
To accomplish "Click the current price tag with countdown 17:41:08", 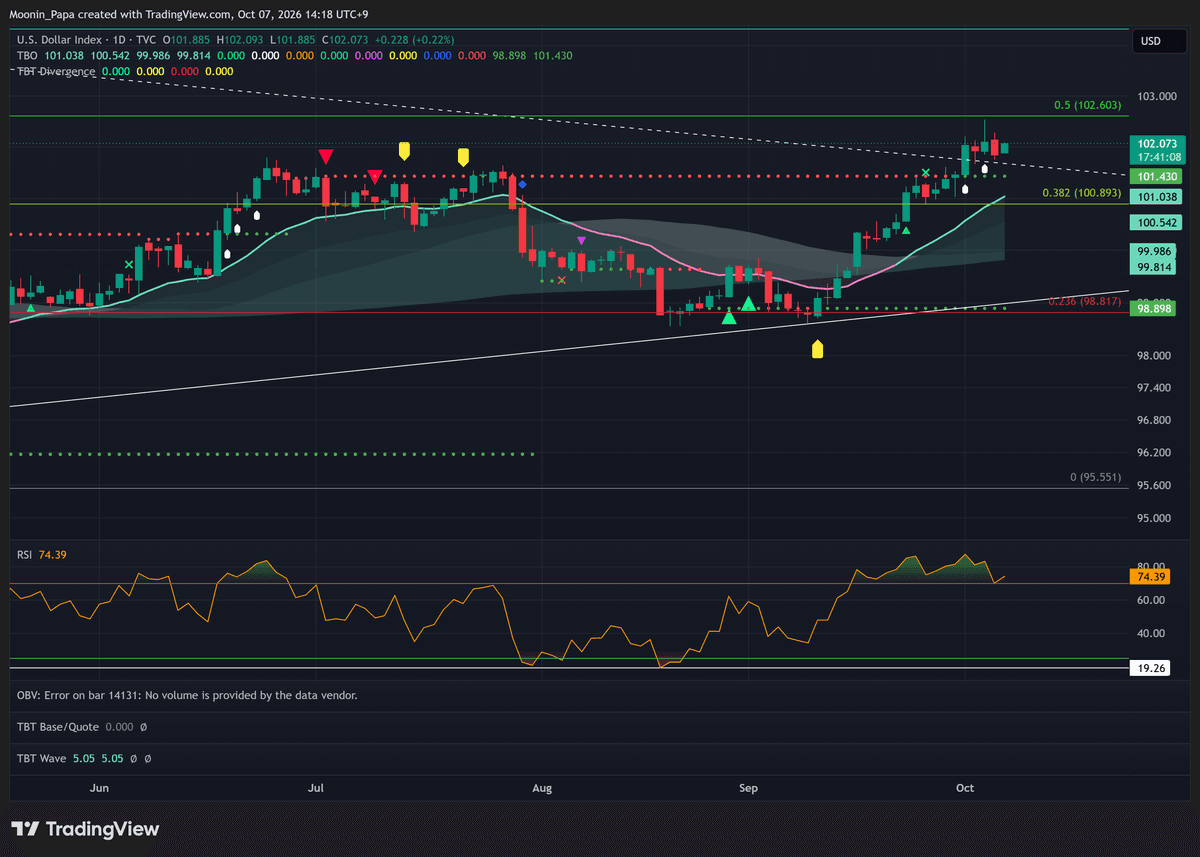I will (x=1156, y=150).
